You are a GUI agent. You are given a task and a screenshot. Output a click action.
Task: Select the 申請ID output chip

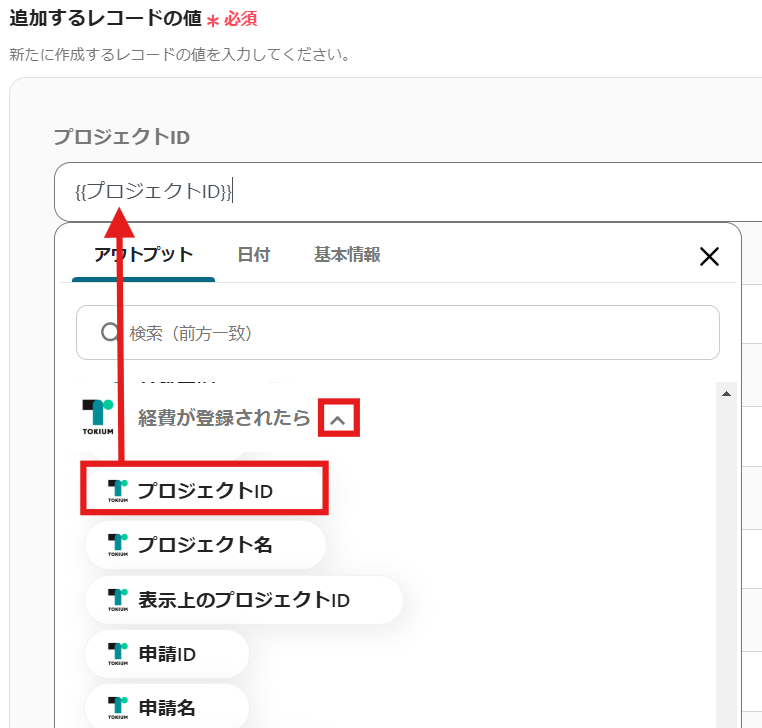click(x=167, y=654)
